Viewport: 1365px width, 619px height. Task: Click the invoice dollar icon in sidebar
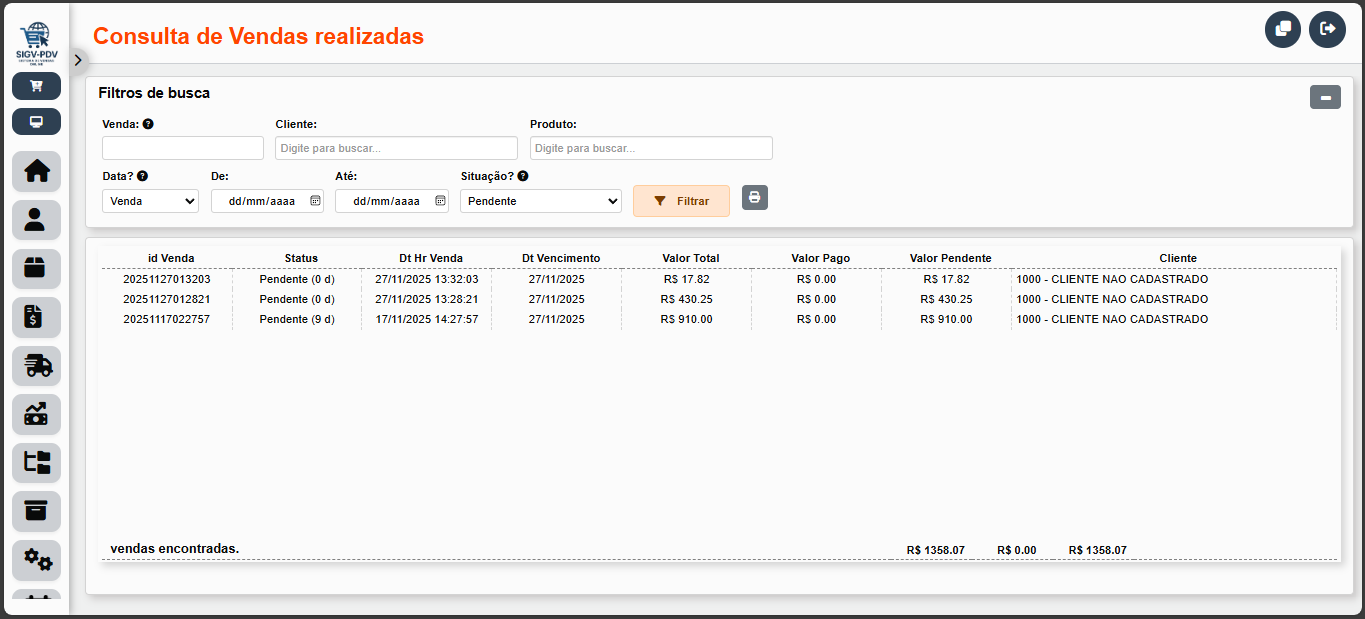pyautogui.click(x=36, y=317)
